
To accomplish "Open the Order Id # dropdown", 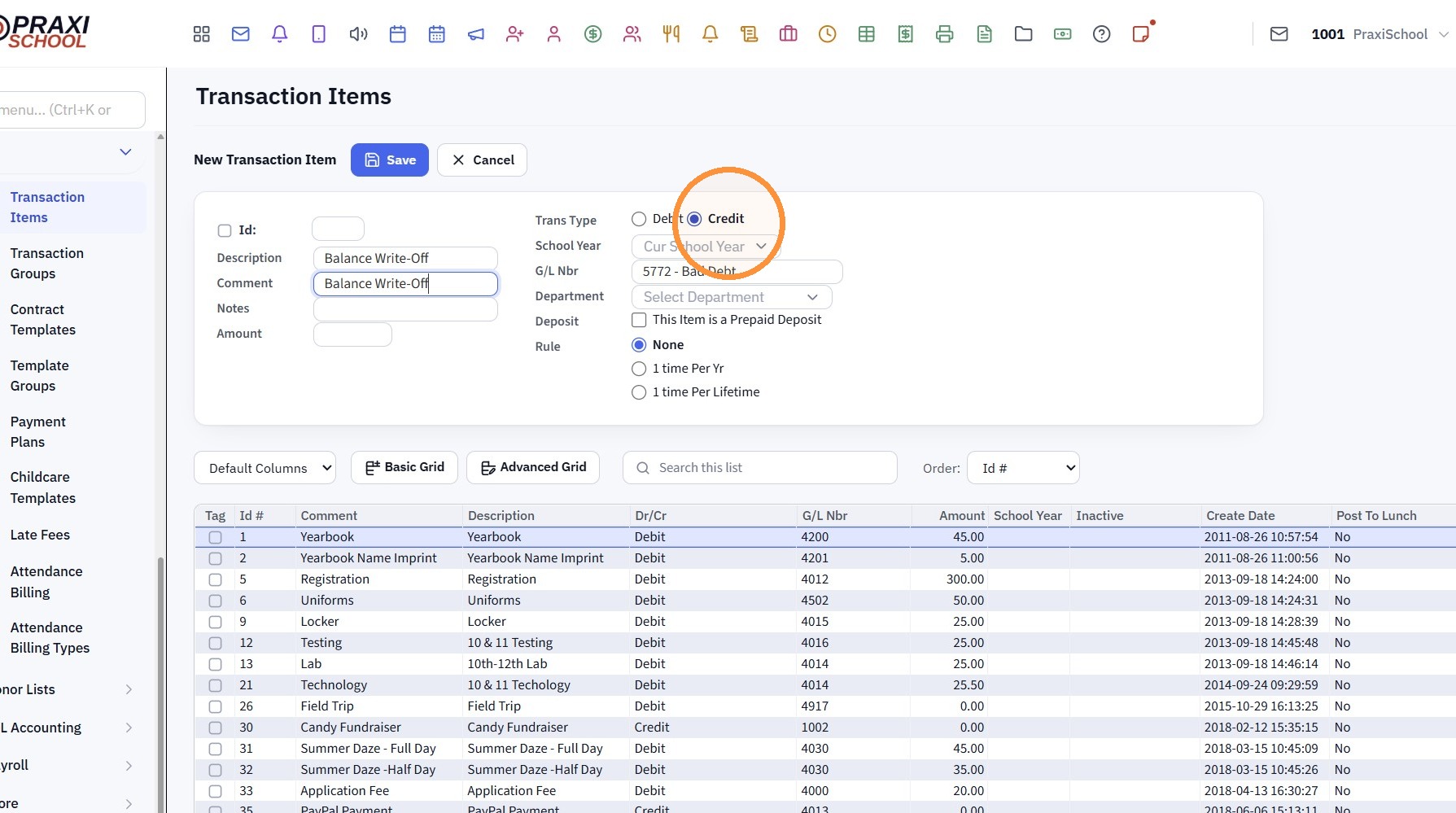I will pyautogui.click(x=1023, y=468).
